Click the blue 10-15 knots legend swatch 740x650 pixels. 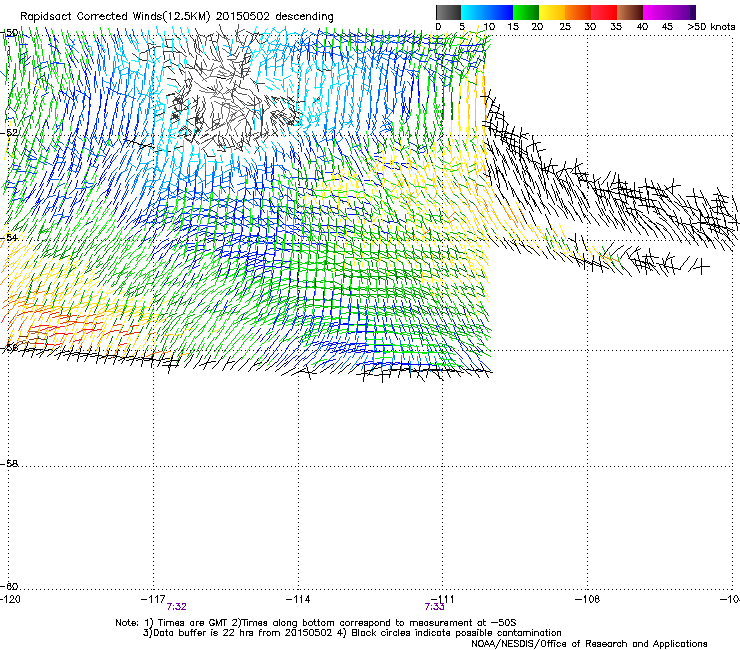[x=500, y=12]
